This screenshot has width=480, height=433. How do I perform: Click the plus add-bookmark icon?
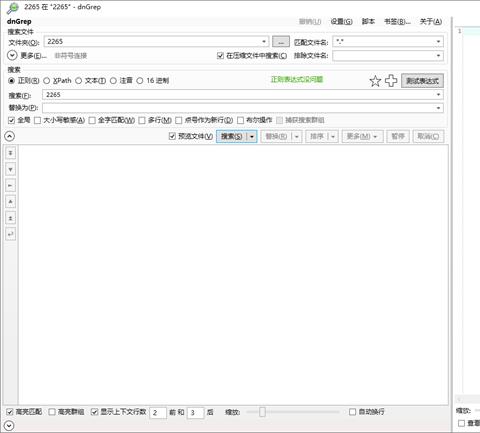391,81
